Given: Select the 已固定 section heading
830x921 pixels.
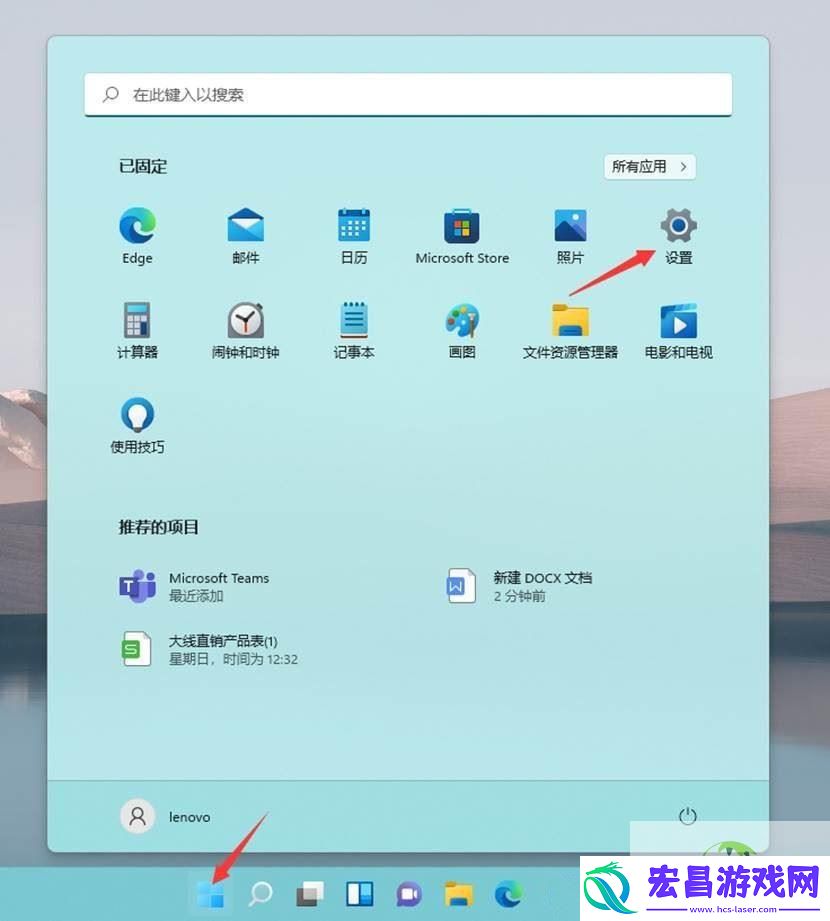Looking at the screenshot, I should click(x=143, y=167).
